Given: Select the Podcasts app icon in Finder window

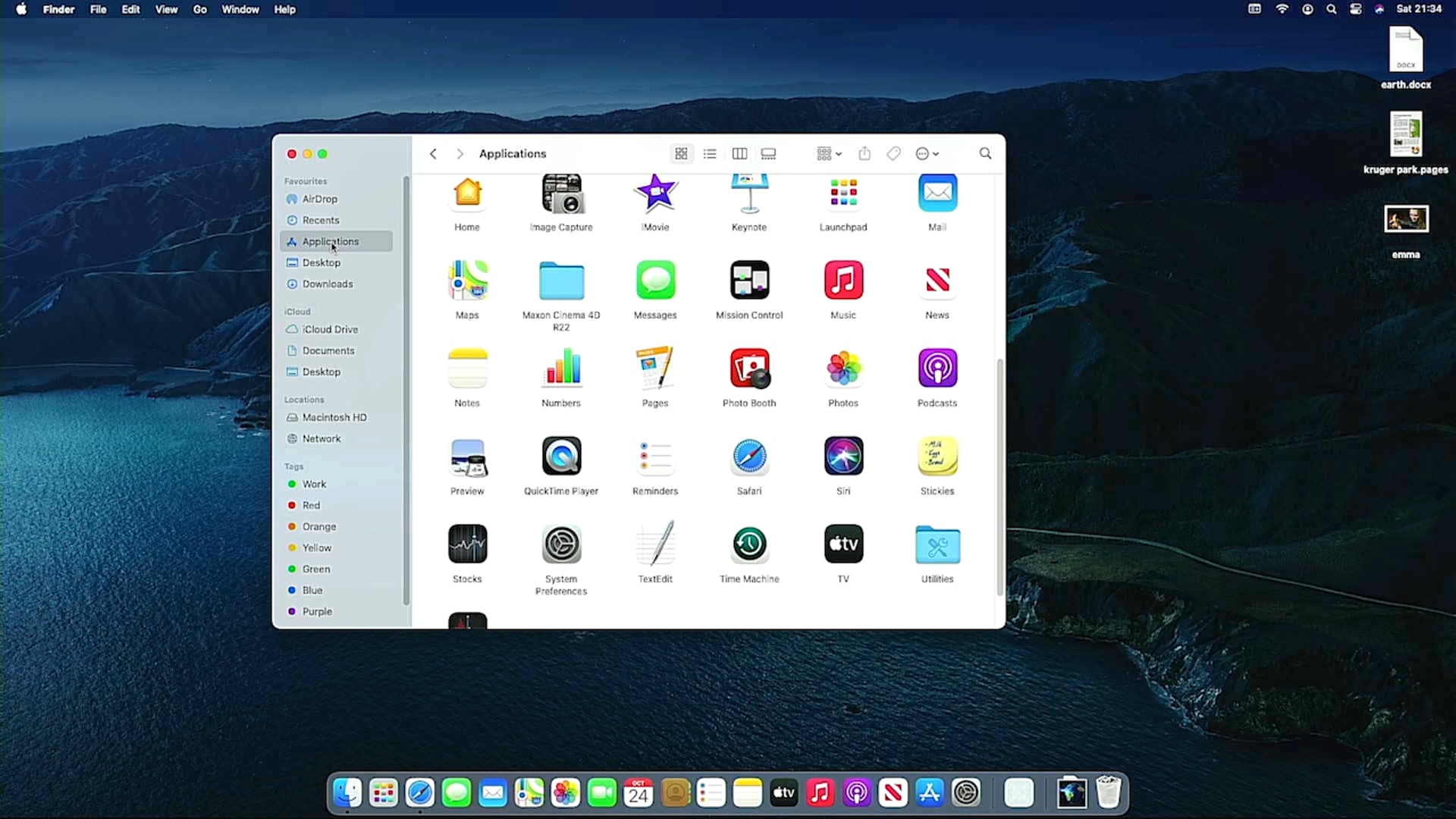Looking at the screenshot, I should point(937,369).
